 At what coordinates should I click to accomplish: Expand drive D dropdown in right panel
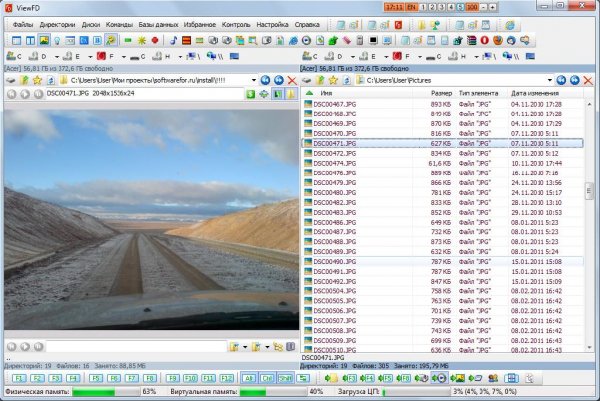tap(352, 57)
